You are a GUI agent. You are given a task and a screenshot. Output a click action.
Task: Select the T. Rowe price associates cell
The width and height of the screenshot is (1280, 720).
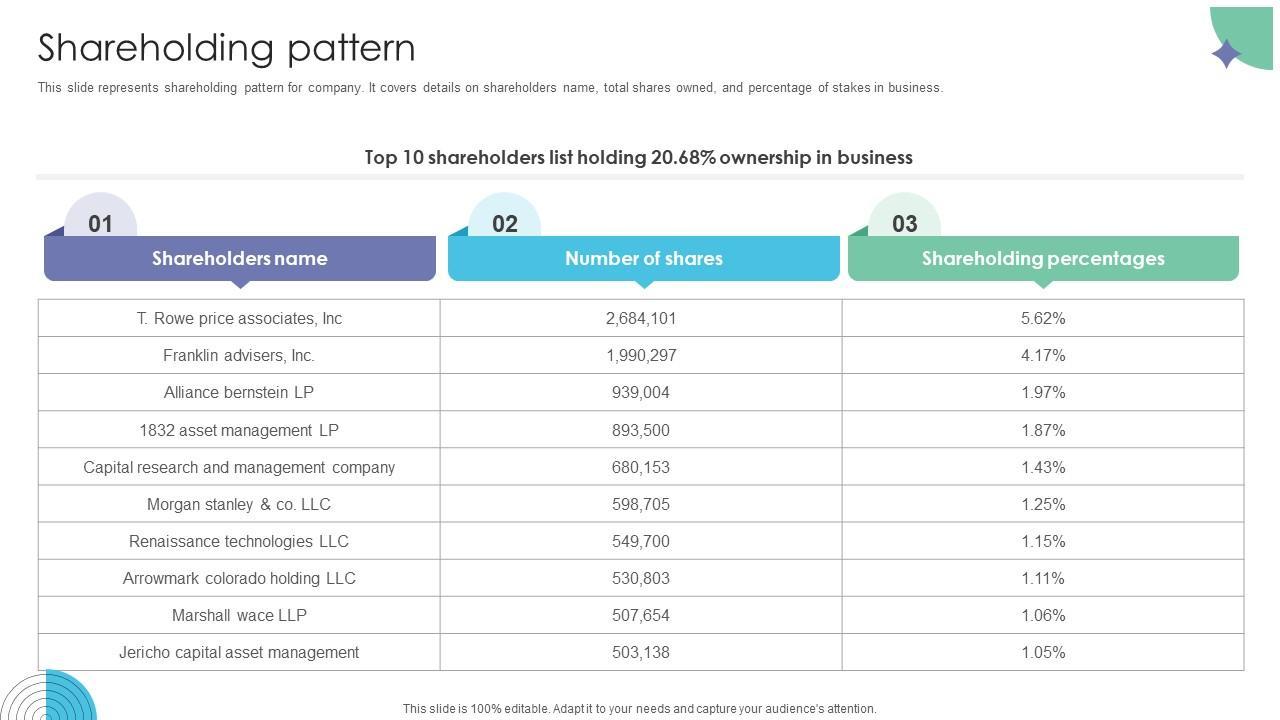[239, 318]
